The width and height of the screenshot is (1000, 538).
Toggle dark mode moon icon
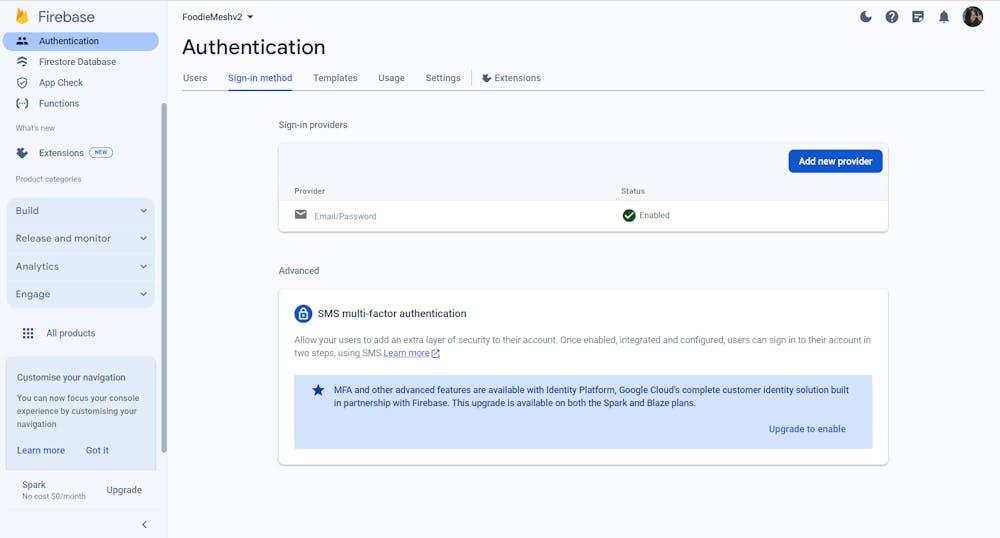(x=866, y=17)
